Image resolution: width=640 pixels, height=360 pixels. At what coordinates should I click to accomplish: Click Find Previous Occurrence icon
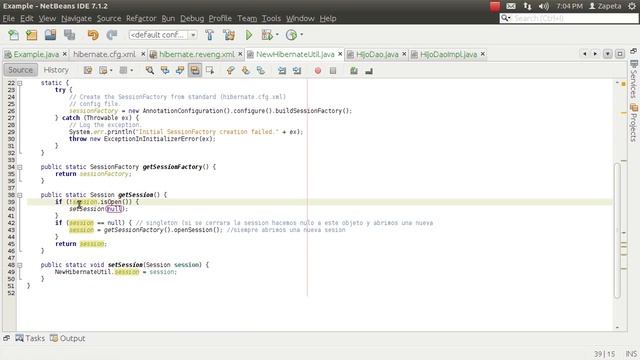165,71
